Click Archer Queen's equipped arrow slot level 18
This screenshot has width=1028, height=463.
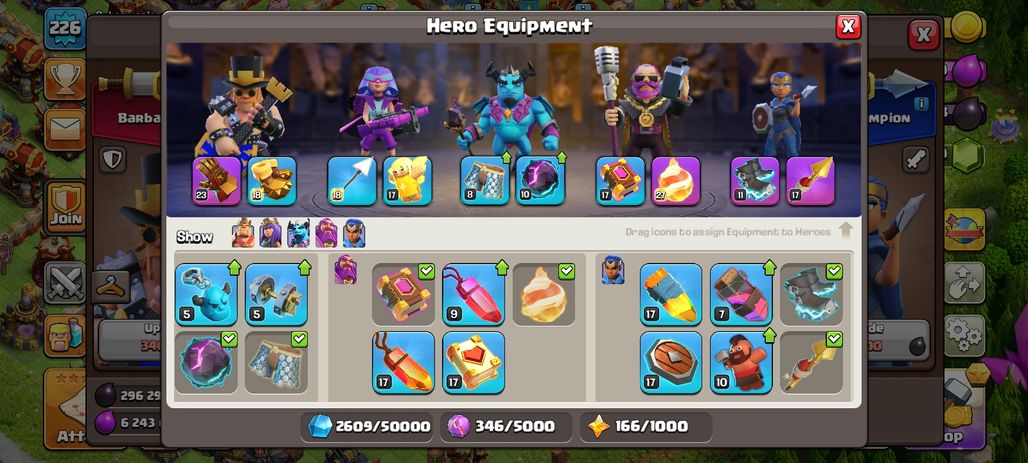coord(352,181)
